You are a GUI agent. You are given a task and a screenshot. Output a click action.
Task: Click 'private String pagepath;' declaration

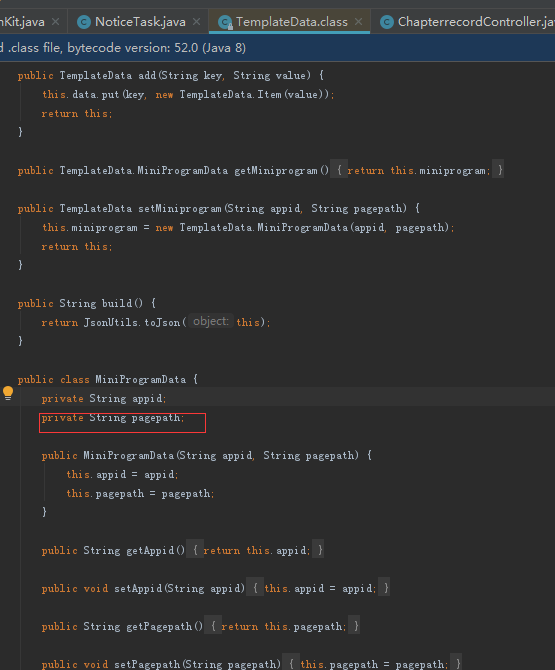pyautogui.click(x=113, y=417)
